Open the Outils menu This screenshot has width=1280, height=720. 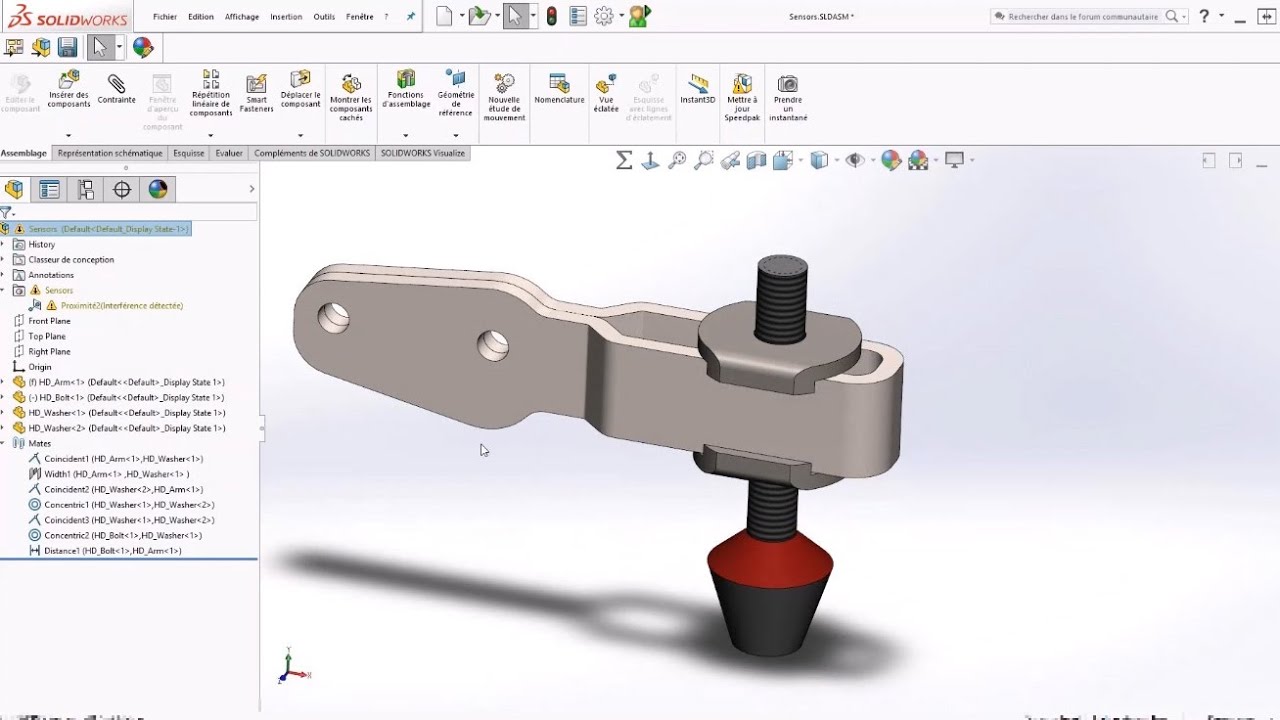[324, 17]
